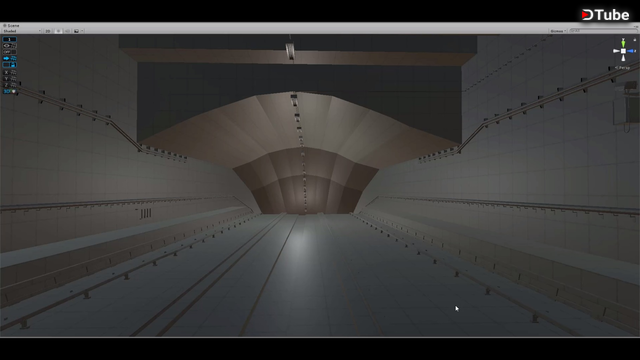
Task: Click the green Y axis gizmo cone
Action: pos(623,43)
